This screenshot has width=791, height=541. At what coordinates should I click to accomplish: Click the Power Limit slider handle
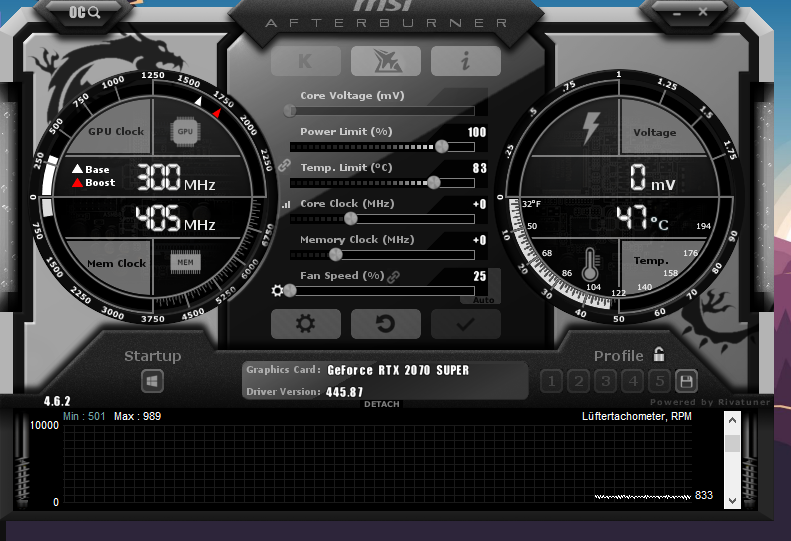pyautogui.click(x=441, y=146)
